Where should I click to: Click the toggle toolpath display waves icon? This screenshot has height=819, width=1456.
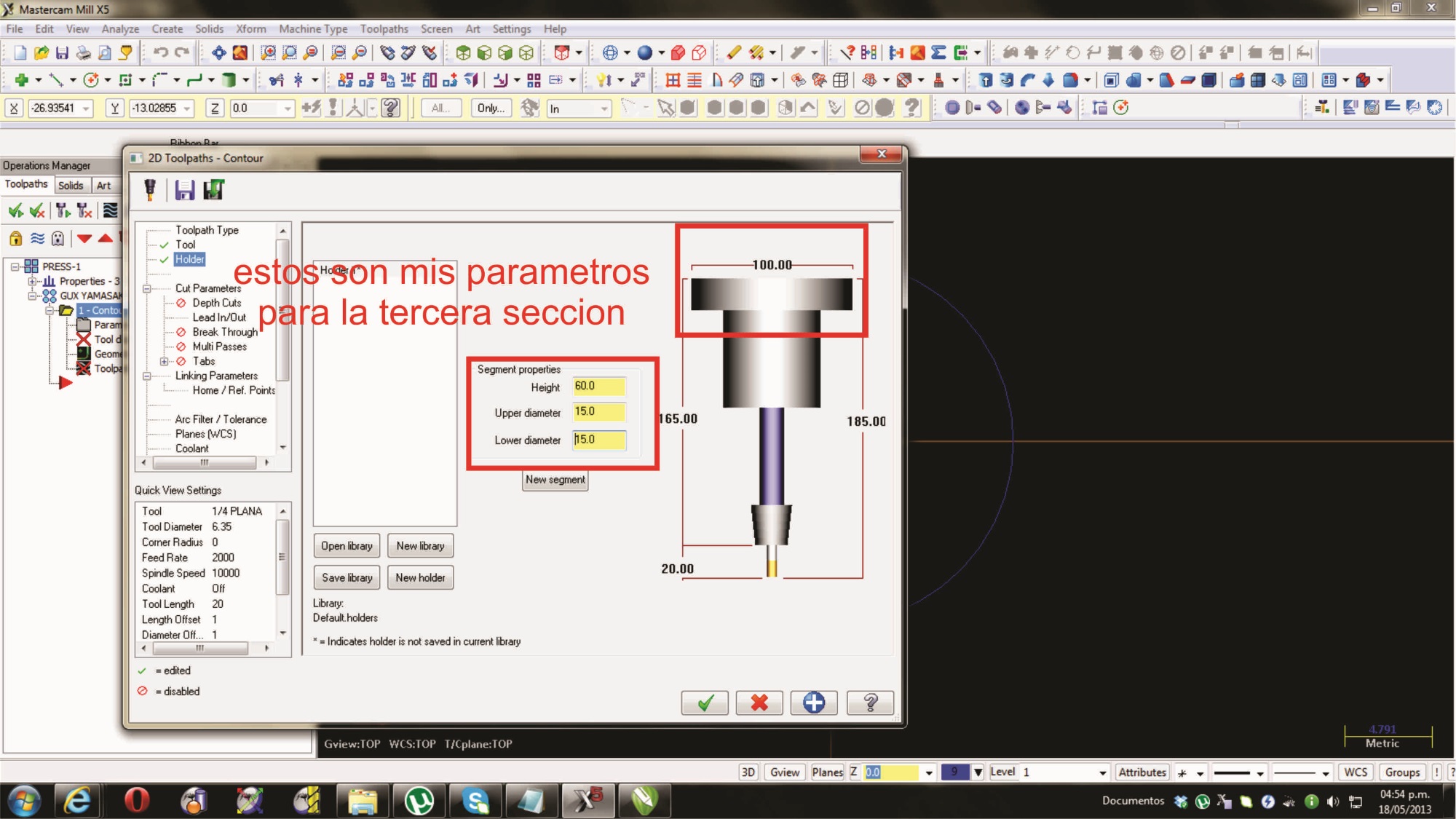click(x=37, y=238)
